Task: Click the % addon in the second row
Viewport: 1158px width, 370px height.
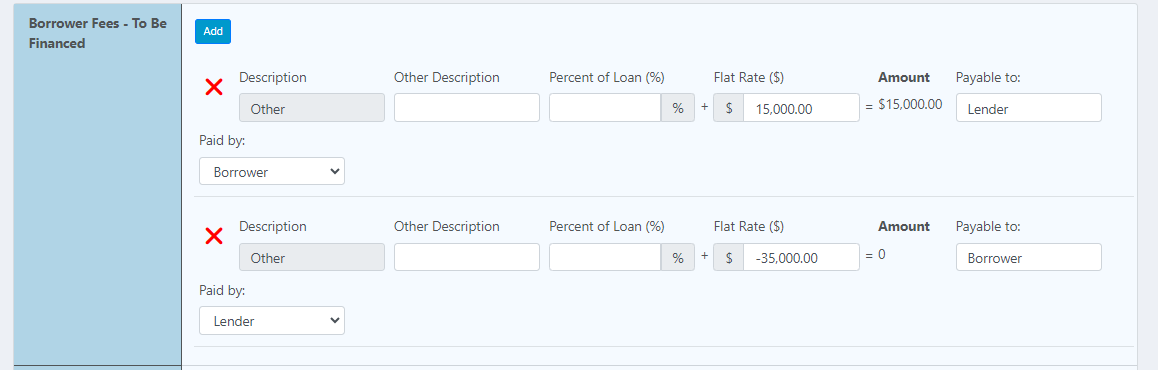Action: [x=678, y=257]
